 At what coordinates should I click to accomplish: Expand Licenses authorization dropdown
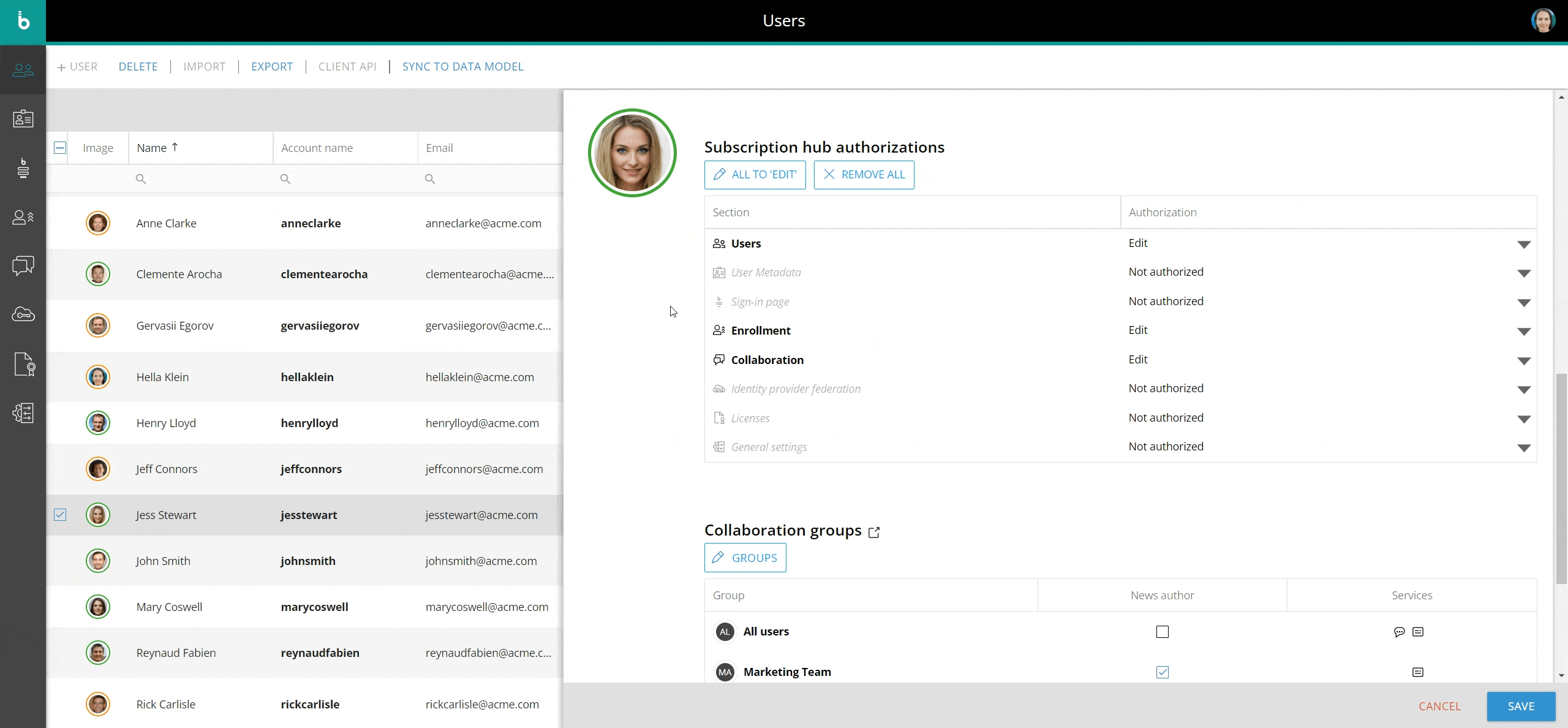click(1524, 419)
